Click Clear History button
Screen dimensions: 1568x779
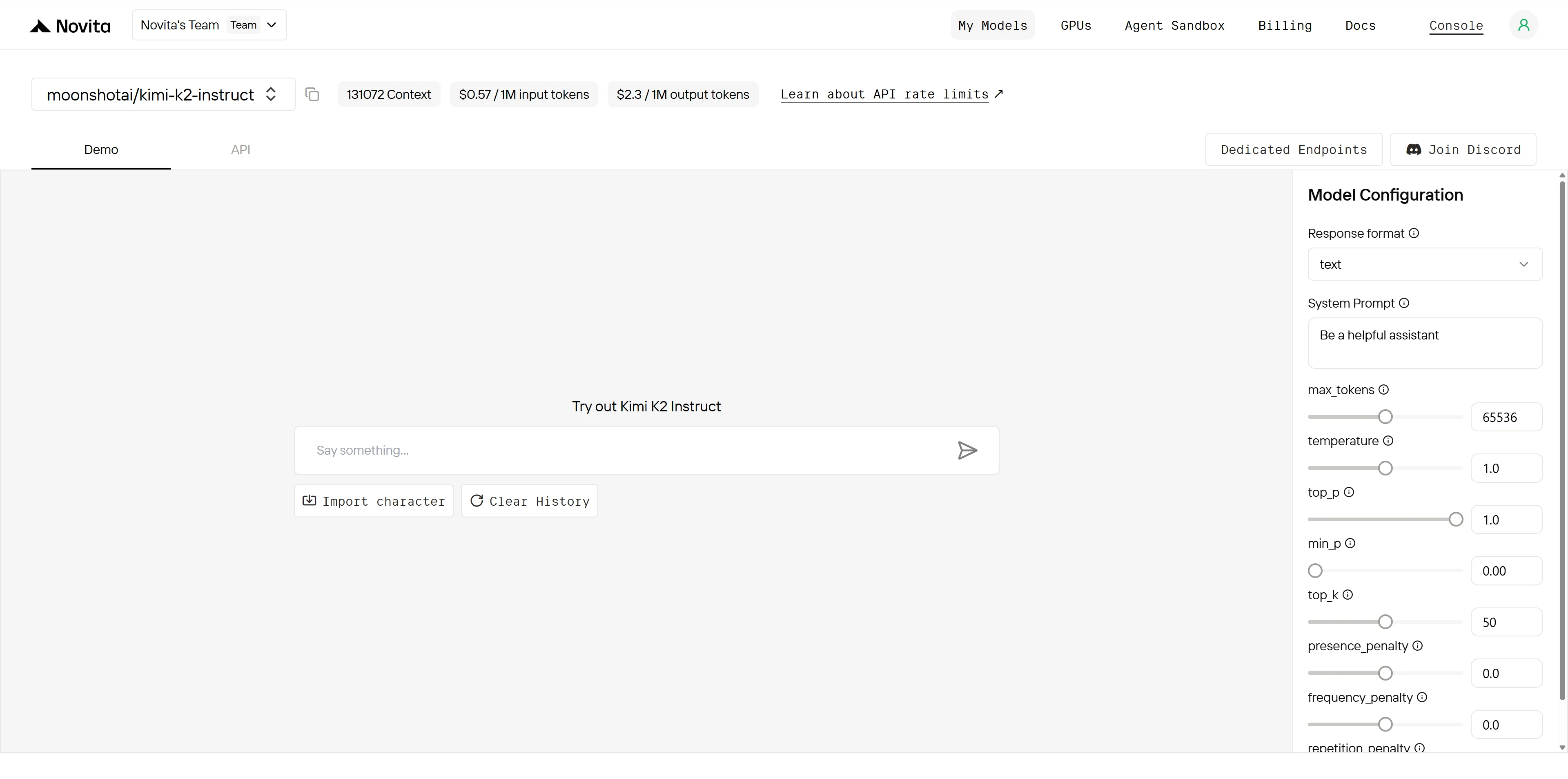click(x=530, y=501)
